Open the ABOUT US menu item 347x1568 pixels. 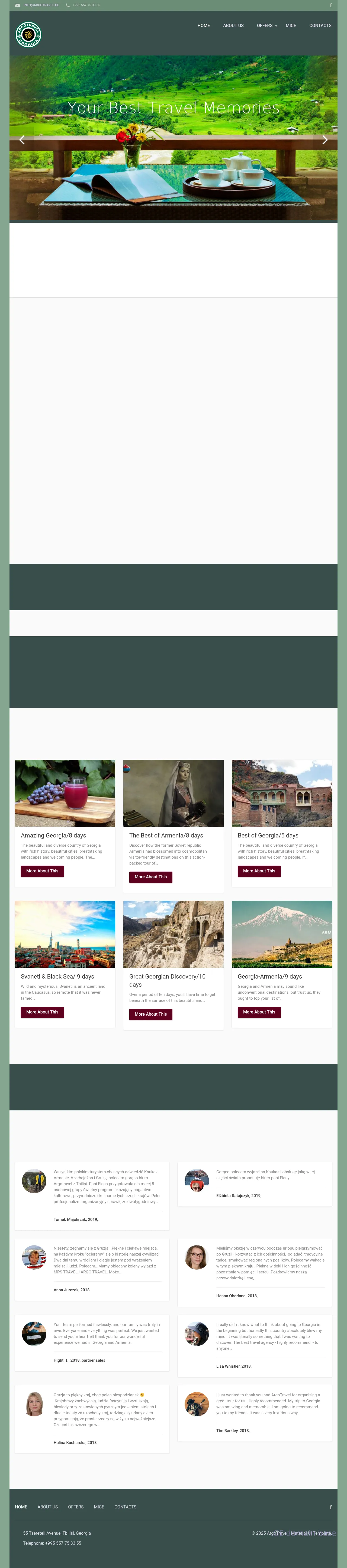233,25
